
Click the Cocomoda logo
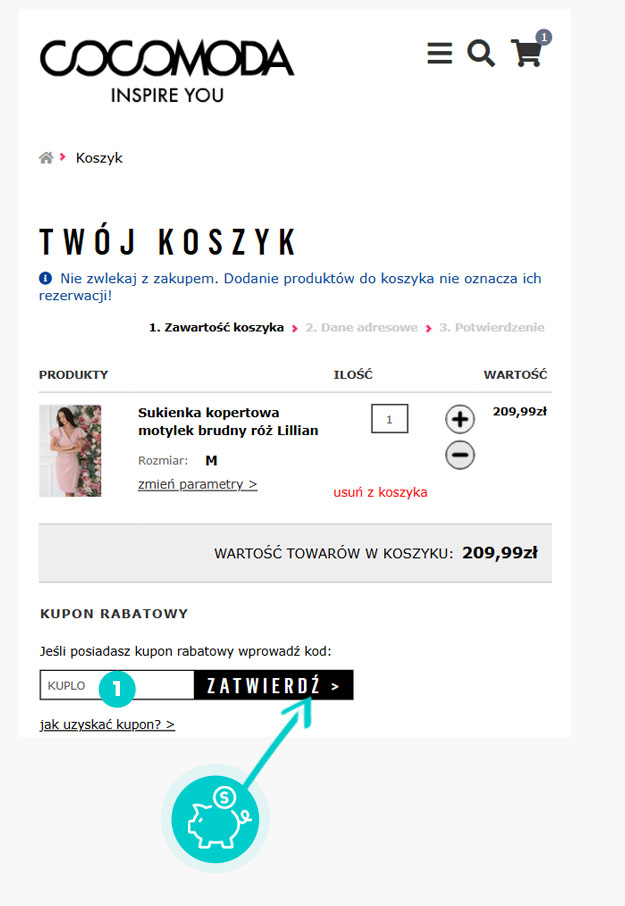click(167, 71)
